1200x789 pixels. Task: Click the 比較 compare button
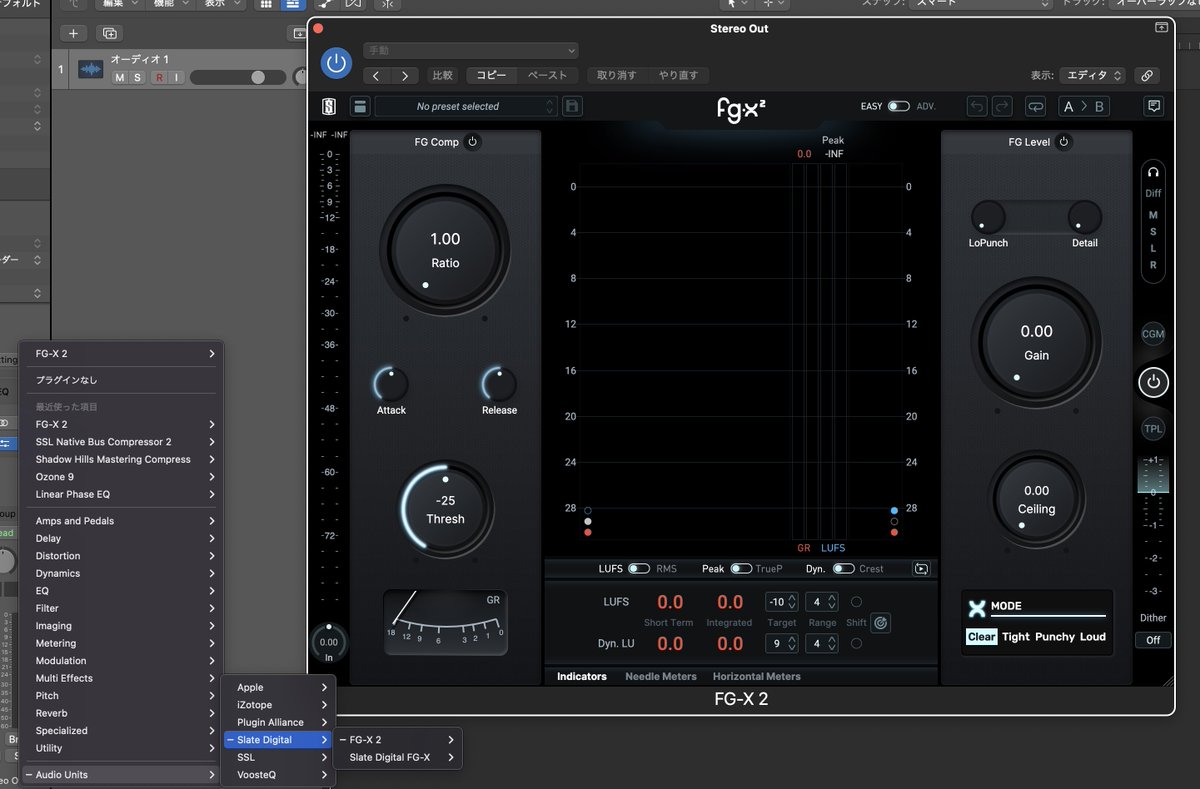(x=443, y=75)
